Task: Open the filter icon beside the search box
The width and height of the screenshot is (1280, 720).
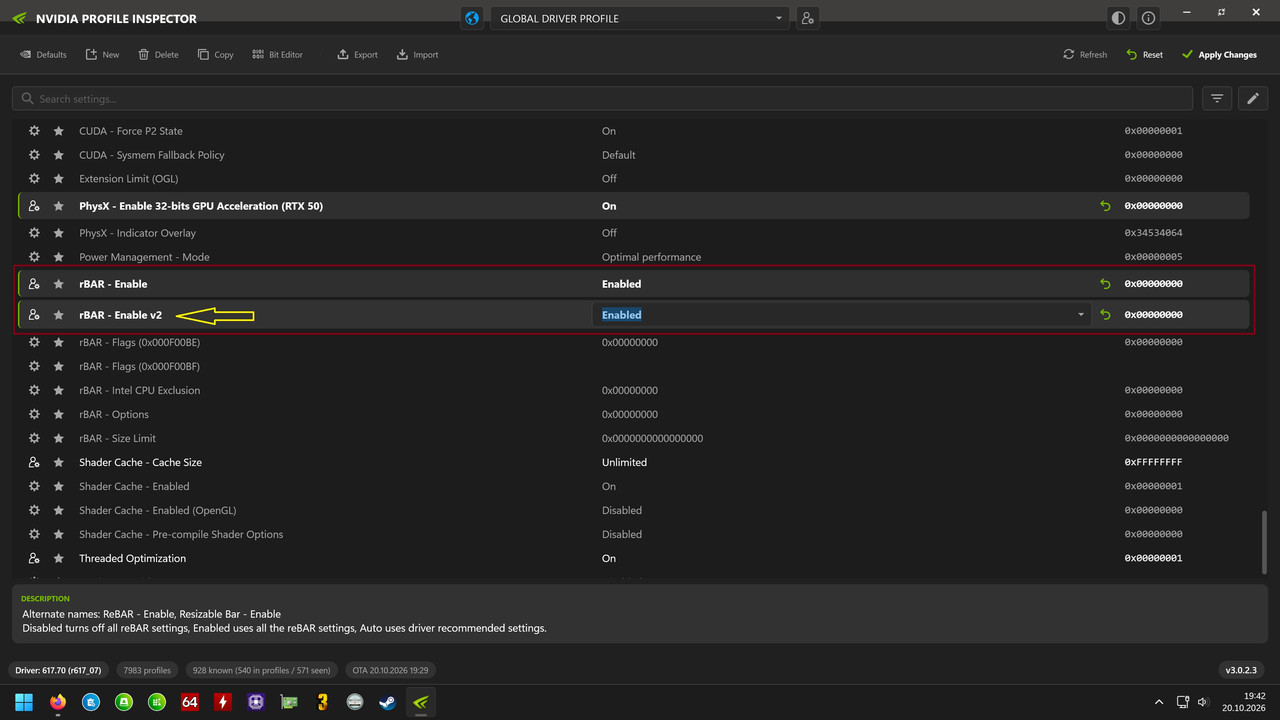Action: pyautogui.click(x=1217, y=98)
